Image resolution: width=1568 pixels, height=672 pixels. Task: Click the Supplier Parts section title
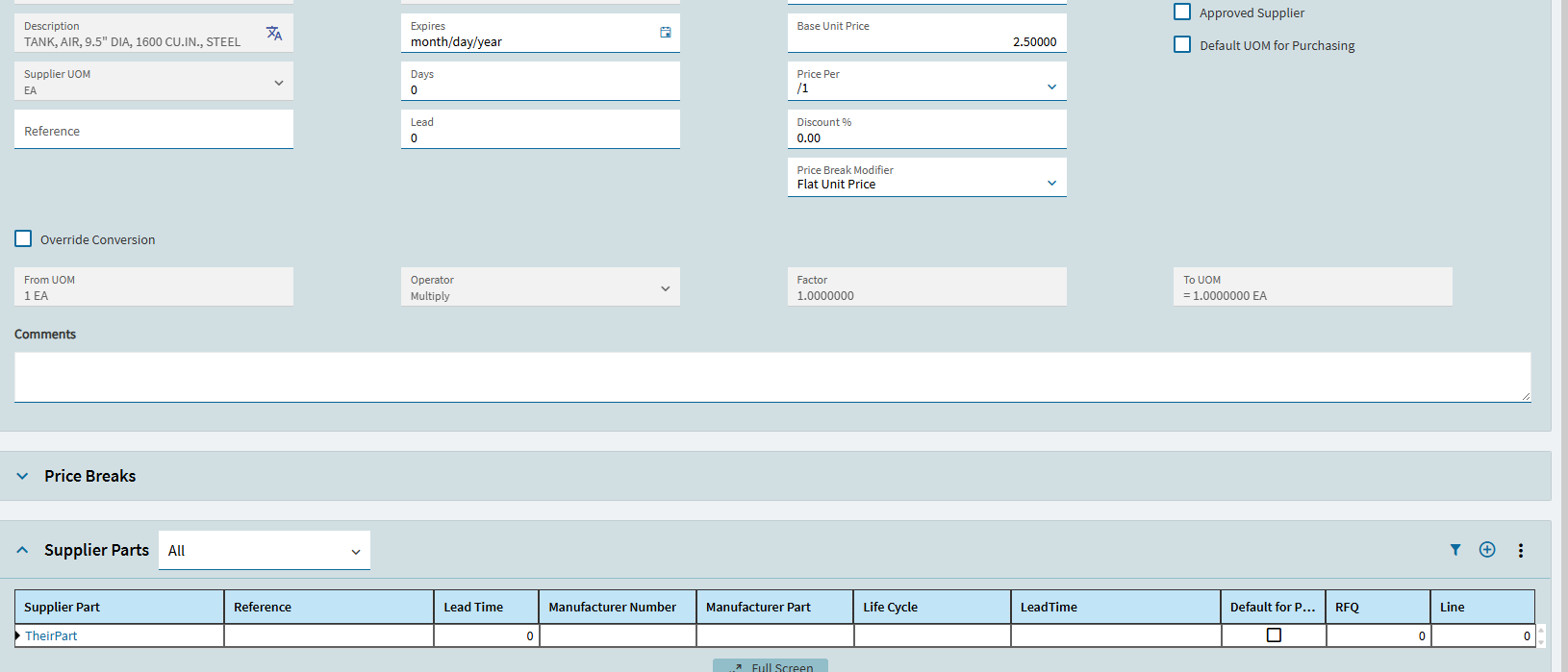[x=96, y=550]
